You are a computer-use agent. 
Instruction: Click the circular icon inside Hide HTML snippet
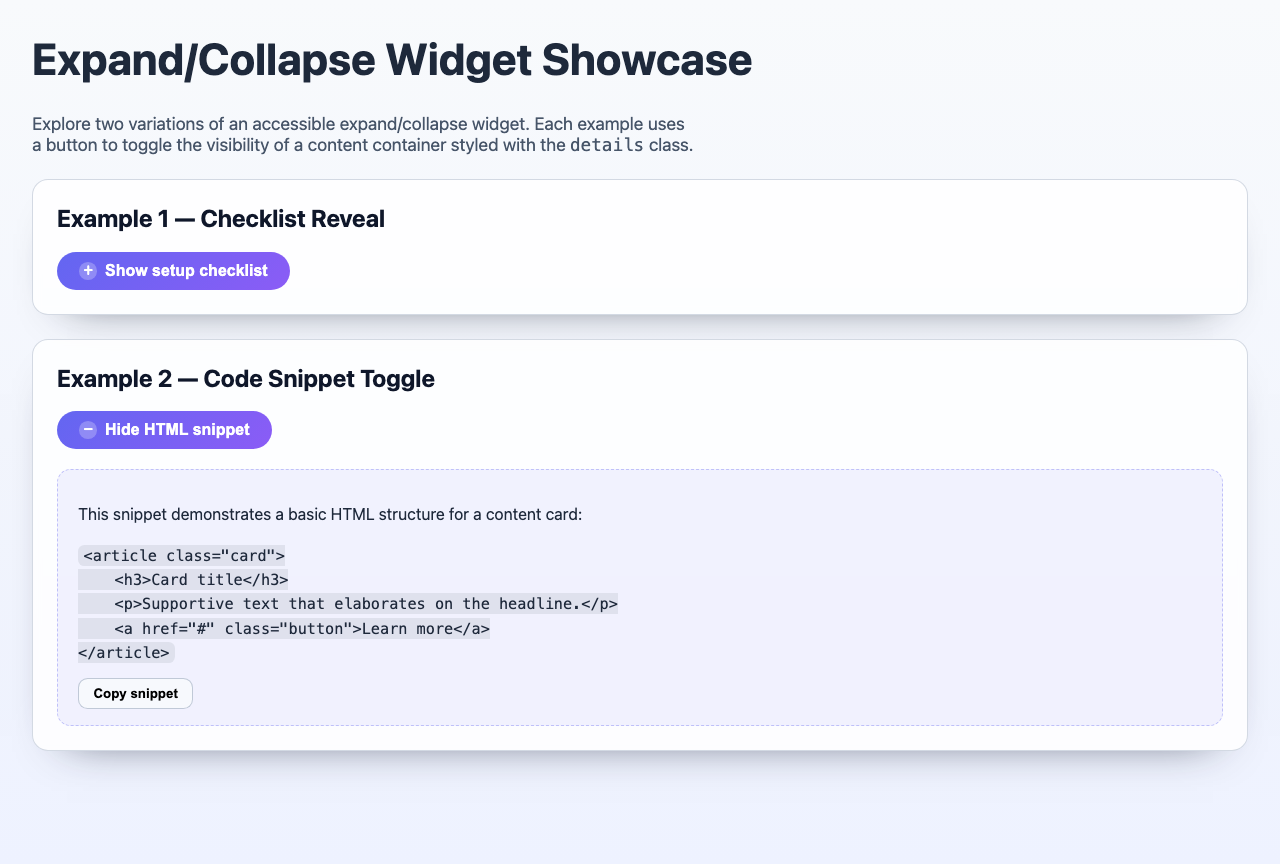click(x=88, y=429)
